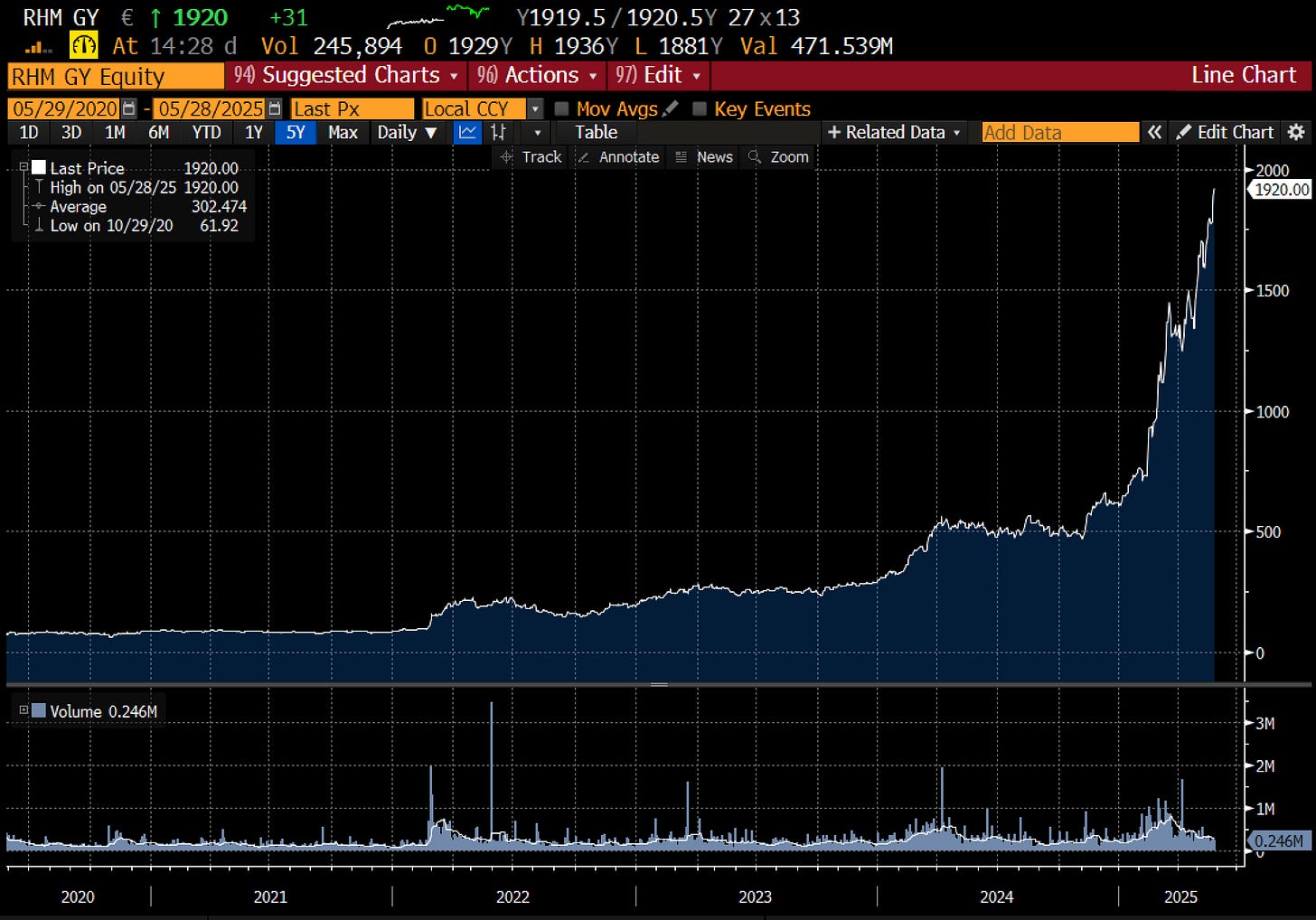The image size is (1316, 920).
Task: Click the Edit Chart button
Action: (x=1226, y=132)
